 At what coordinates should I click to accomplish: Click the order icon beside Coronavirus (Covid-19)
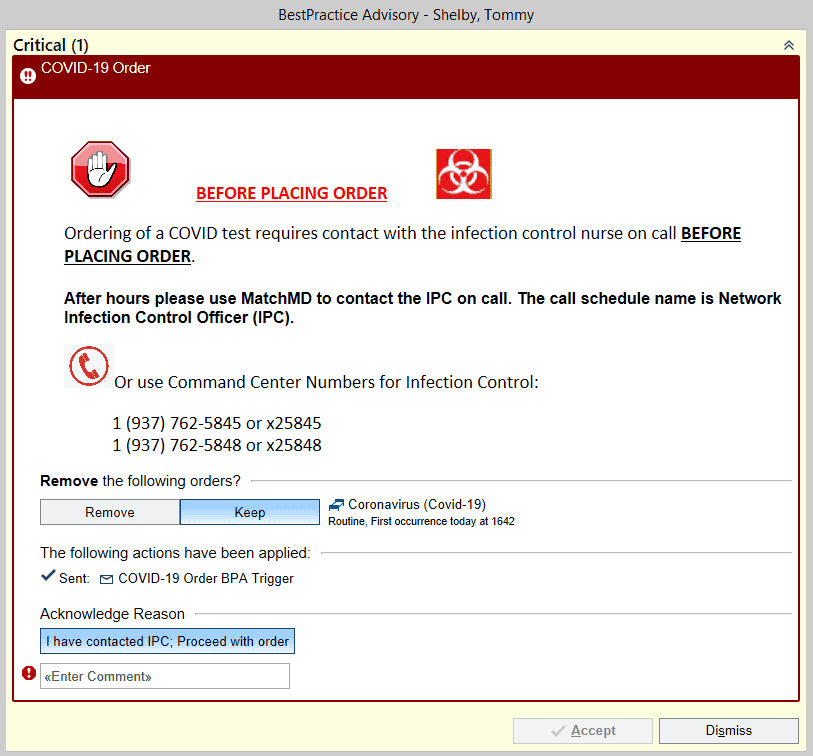tap(336, 505)
